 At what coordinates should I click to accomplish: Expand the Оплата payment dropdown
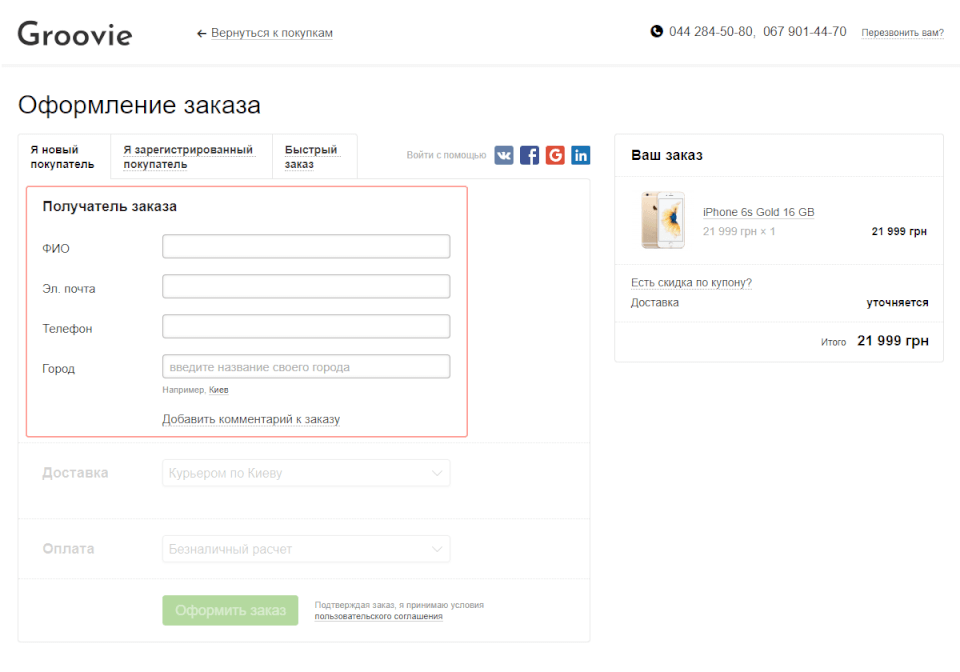click(x=306, y=549)
